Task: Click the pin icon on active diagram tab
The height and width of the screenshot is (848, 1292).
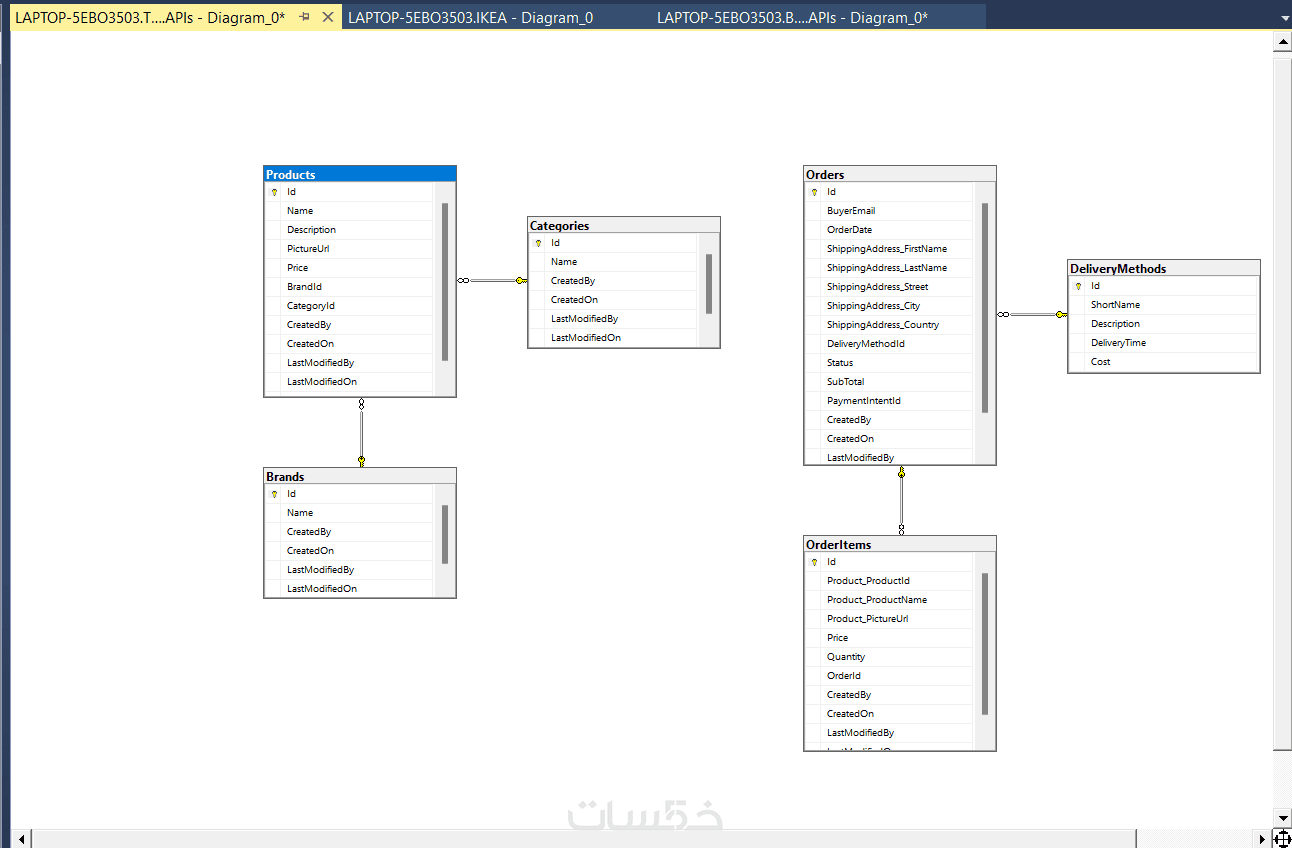Action: click(305, 17)
